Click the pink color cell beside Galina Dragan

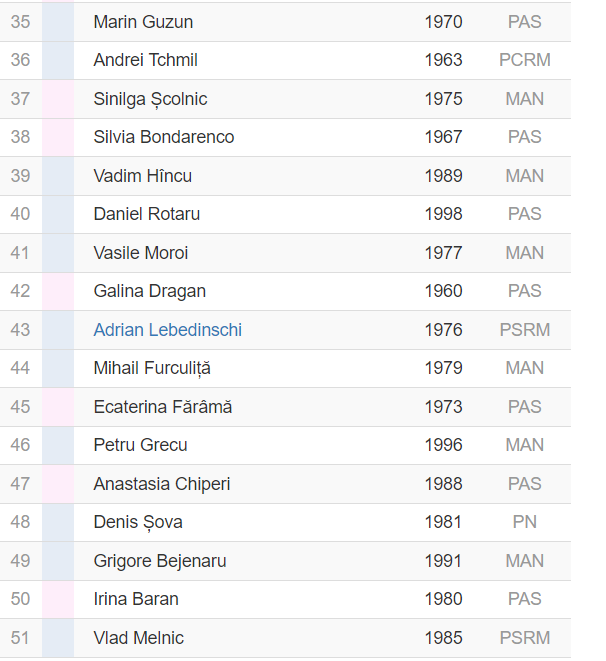(x=58, y=291)
